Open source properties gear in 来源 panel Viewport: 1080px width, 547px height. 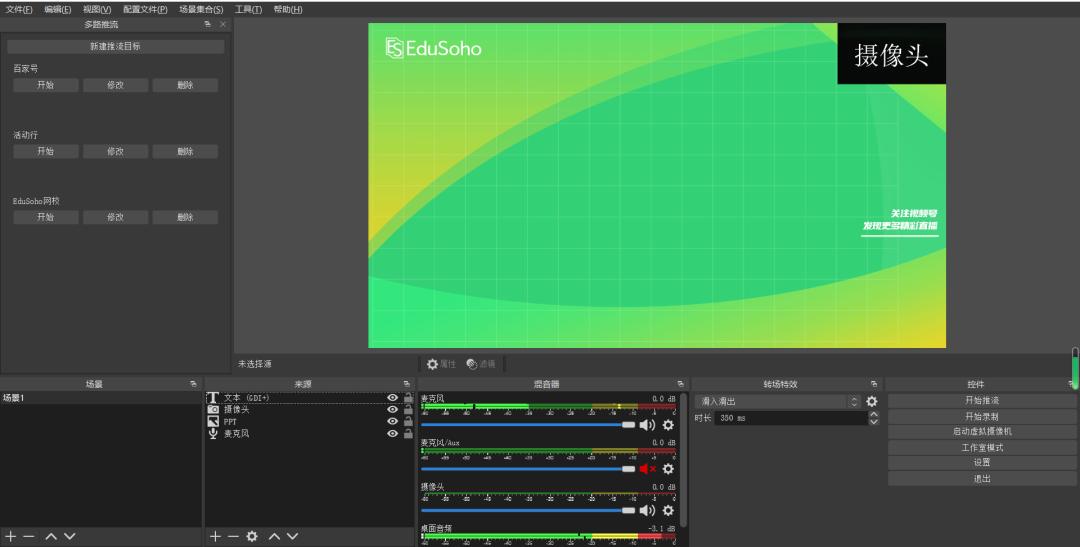[x=252, y=537]
